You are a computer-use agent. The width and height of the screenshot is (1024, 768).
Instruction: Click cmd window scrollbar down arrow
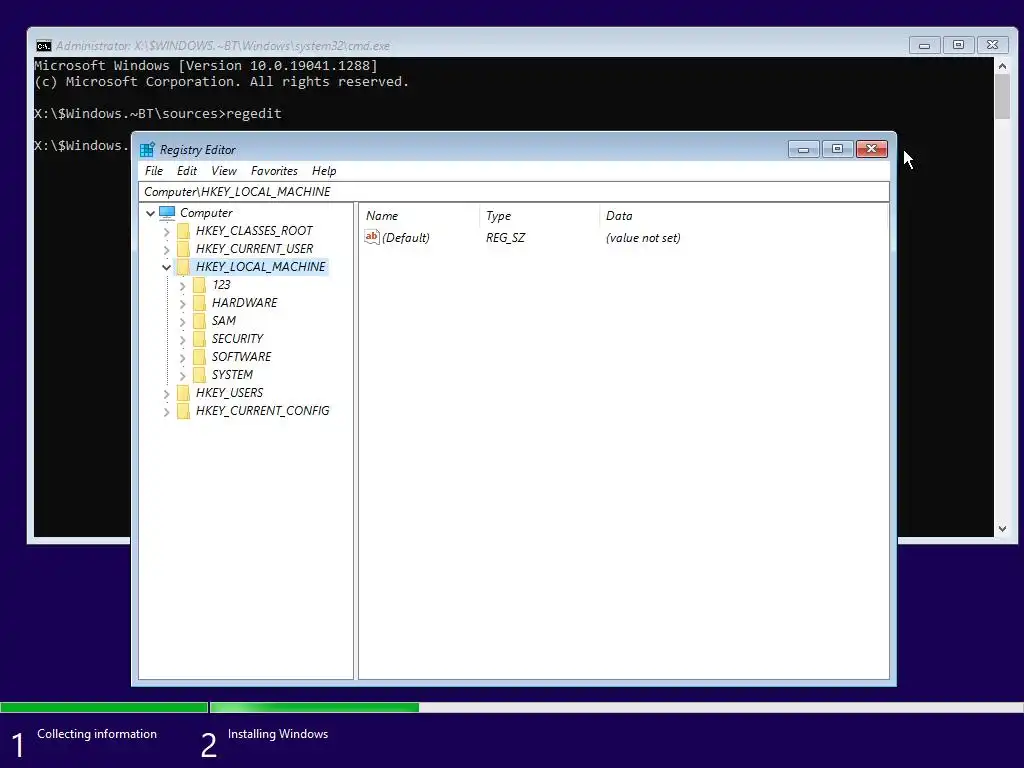coord(1002,529)
